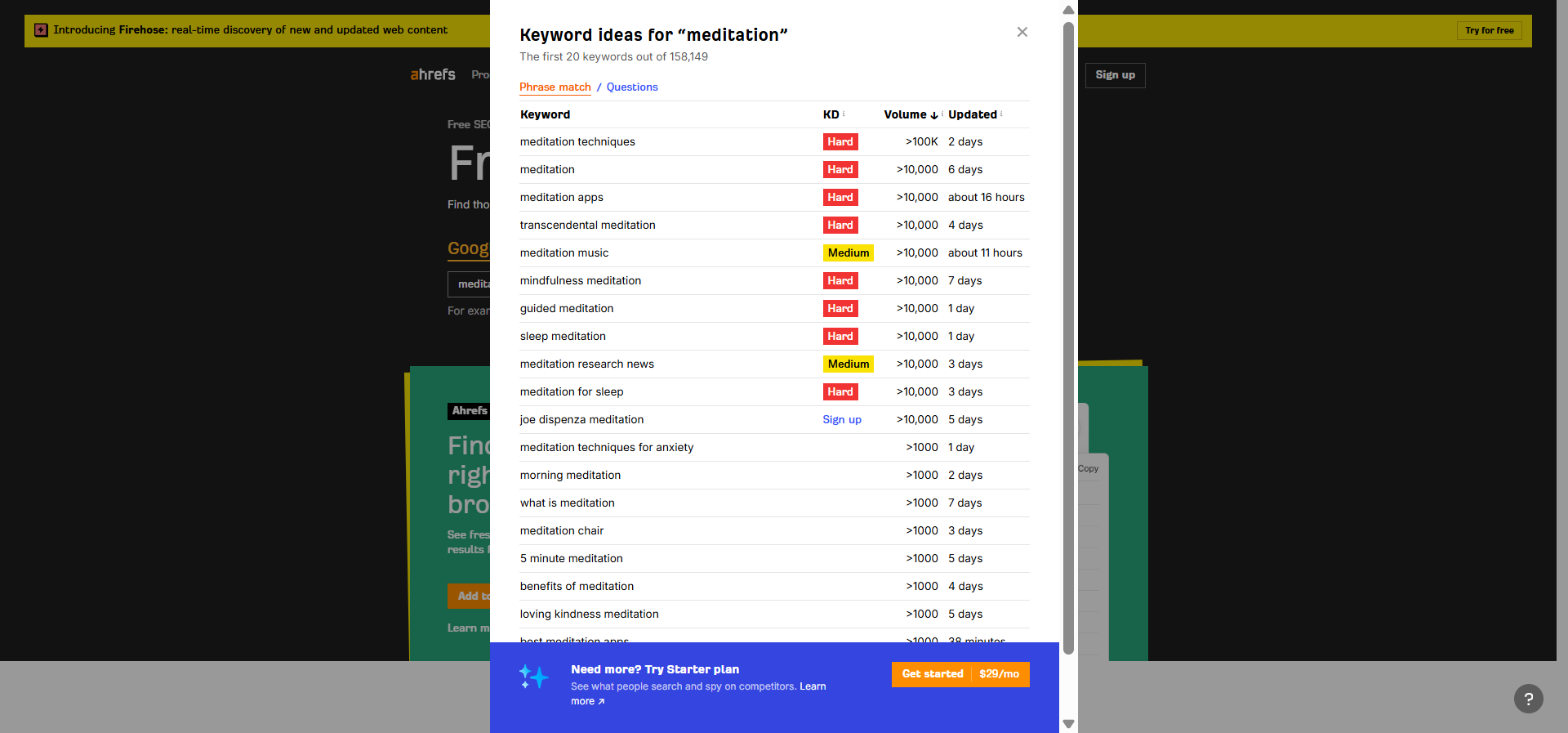Viewport: 1568px width, 733px height.
Task: Click the Sign up button in the header
Action: pyautogui.click(x=1115, y=75)
